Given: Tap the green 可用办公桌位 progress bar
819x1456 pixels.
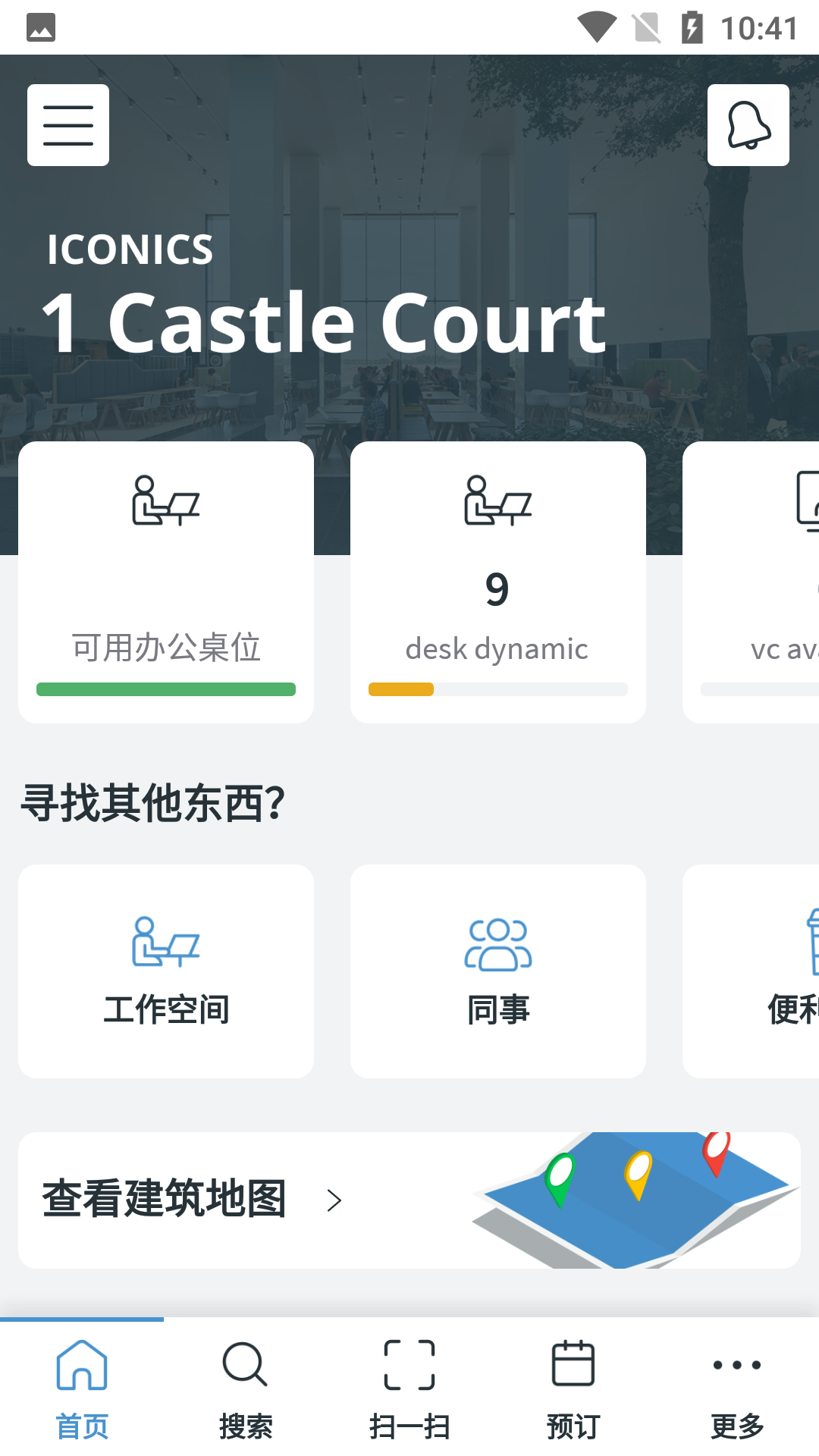Looking at the screenshot, I should (x=166, y=689).
